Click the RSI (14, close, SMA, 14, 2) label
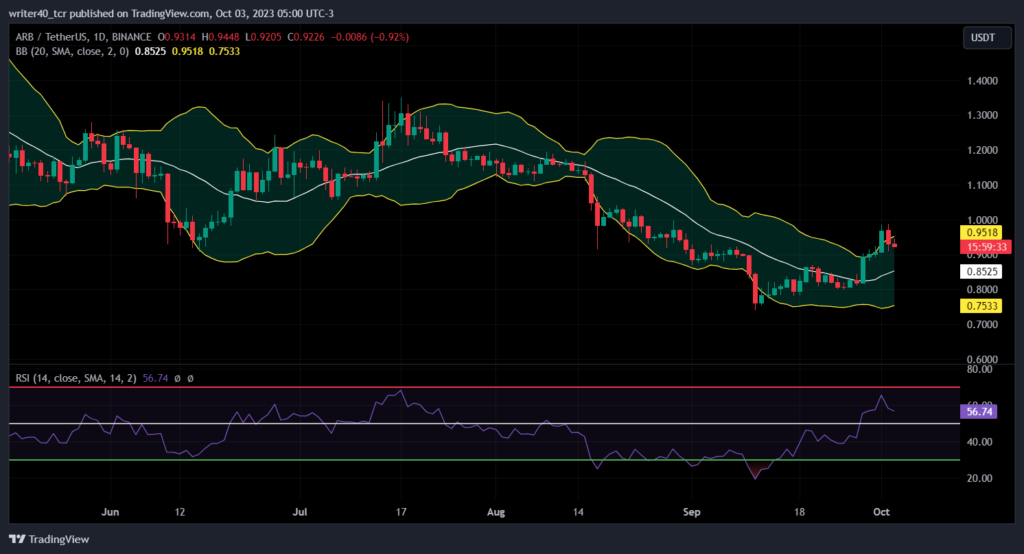 [x=76, y=378]
